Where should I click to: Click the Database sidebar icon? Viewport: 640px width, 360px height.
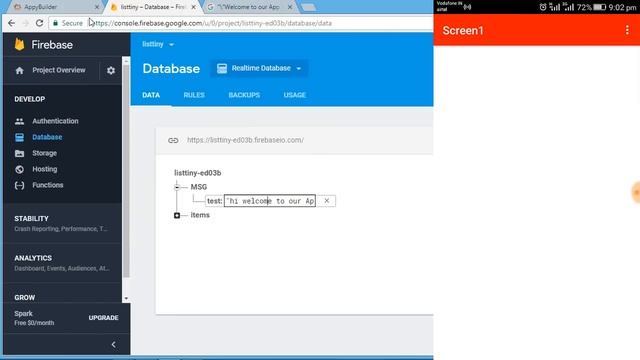click(x=19, y=137)
